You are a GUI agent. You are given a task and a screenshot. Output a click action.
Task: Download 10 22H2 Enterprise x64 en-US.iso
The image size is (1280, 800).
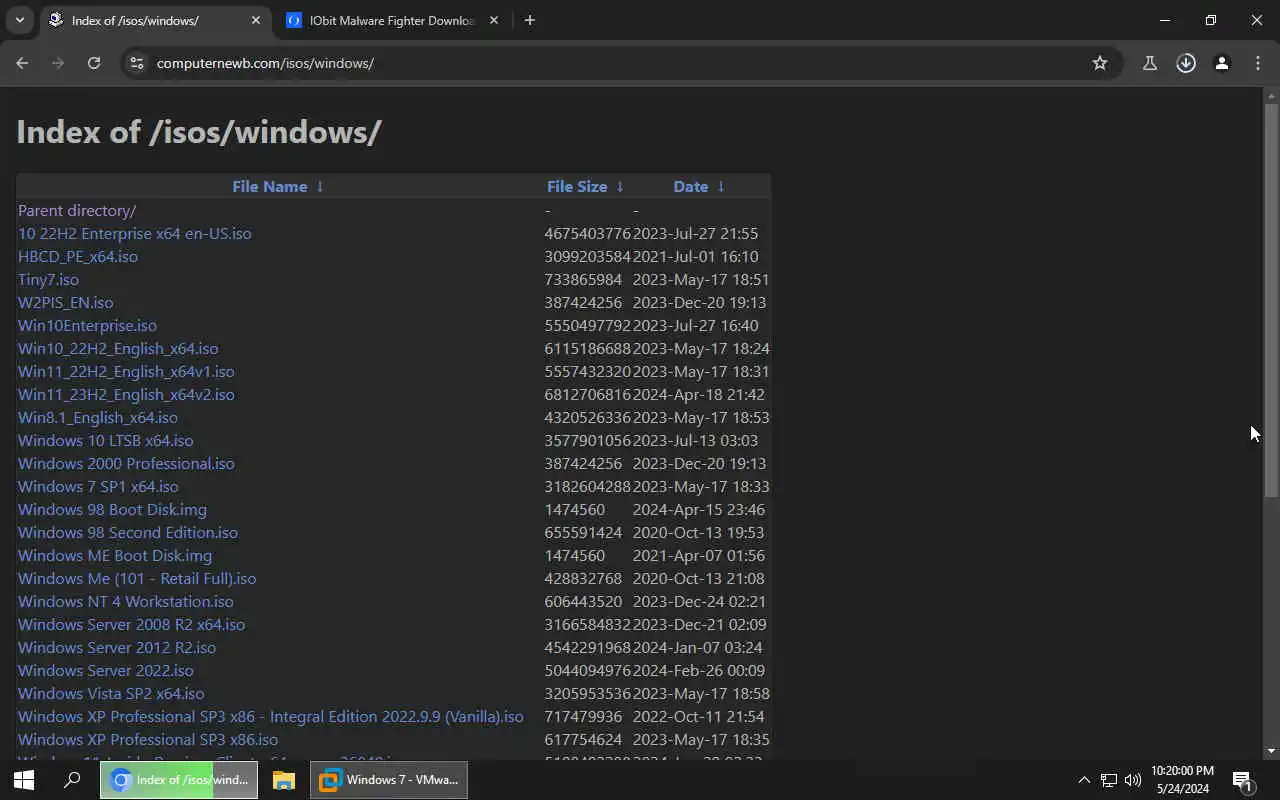click(135, 233)
